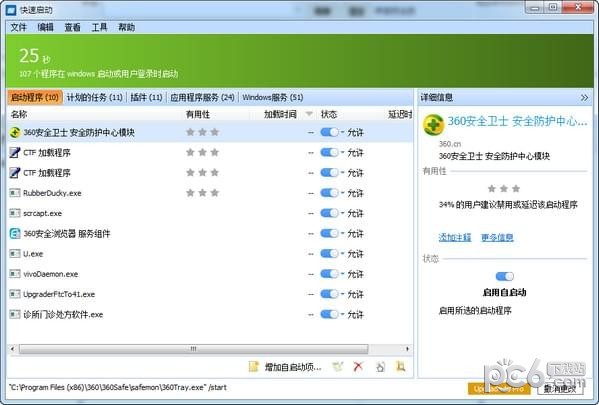The image size is (599, 405).
Task: Open state dropdown arrow for UpgraderFtcTo41.exe
Action: tap(342, 294)
